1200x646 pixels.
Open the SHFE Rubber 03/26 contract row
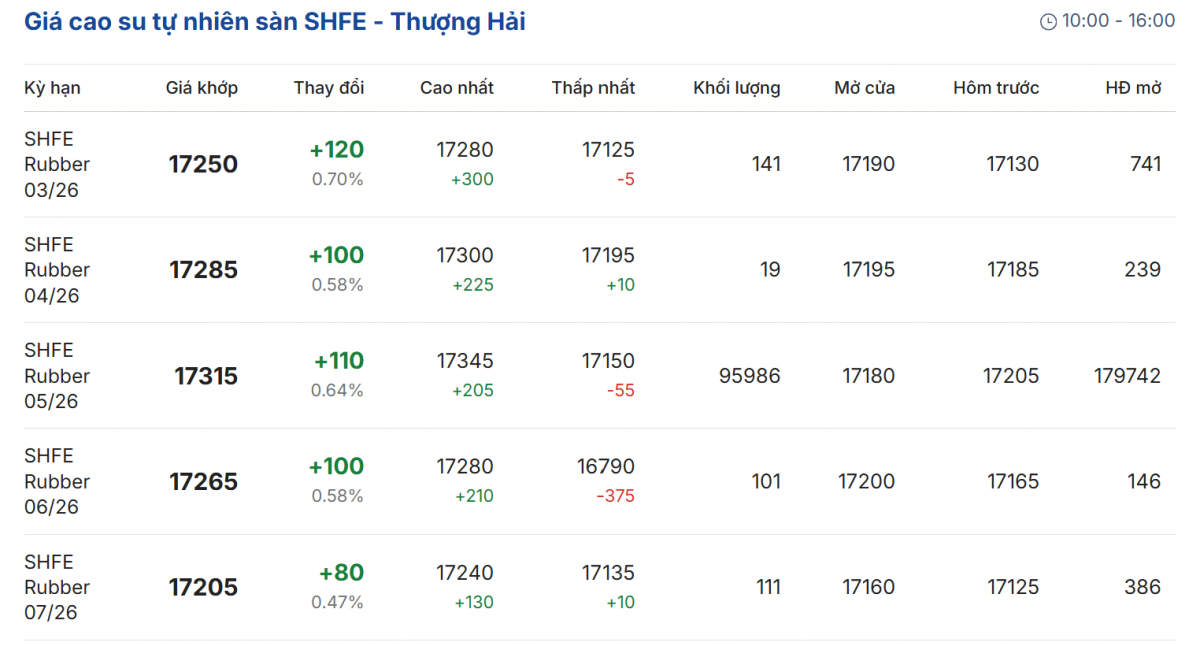click(57, 164)
